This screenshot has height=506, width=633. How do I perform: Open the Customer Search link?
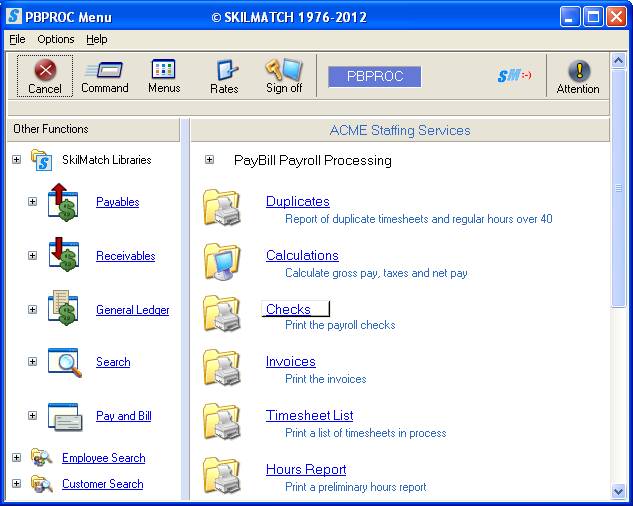click(103, 483)
